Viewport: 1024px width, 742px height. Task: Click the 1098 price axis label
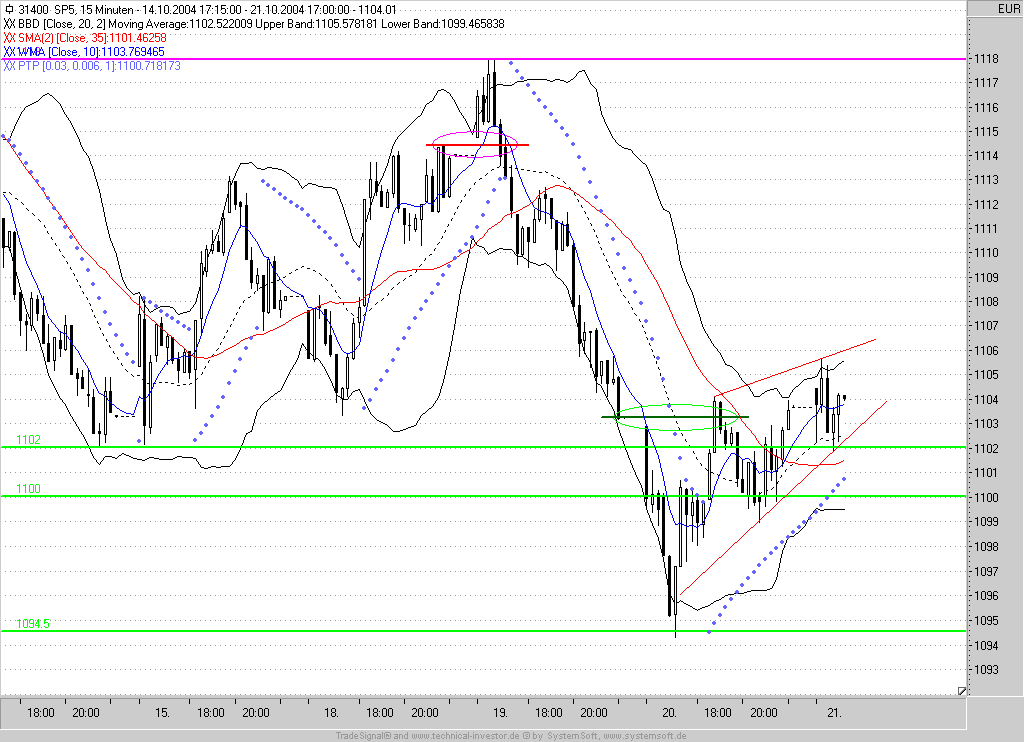point(986,547)
